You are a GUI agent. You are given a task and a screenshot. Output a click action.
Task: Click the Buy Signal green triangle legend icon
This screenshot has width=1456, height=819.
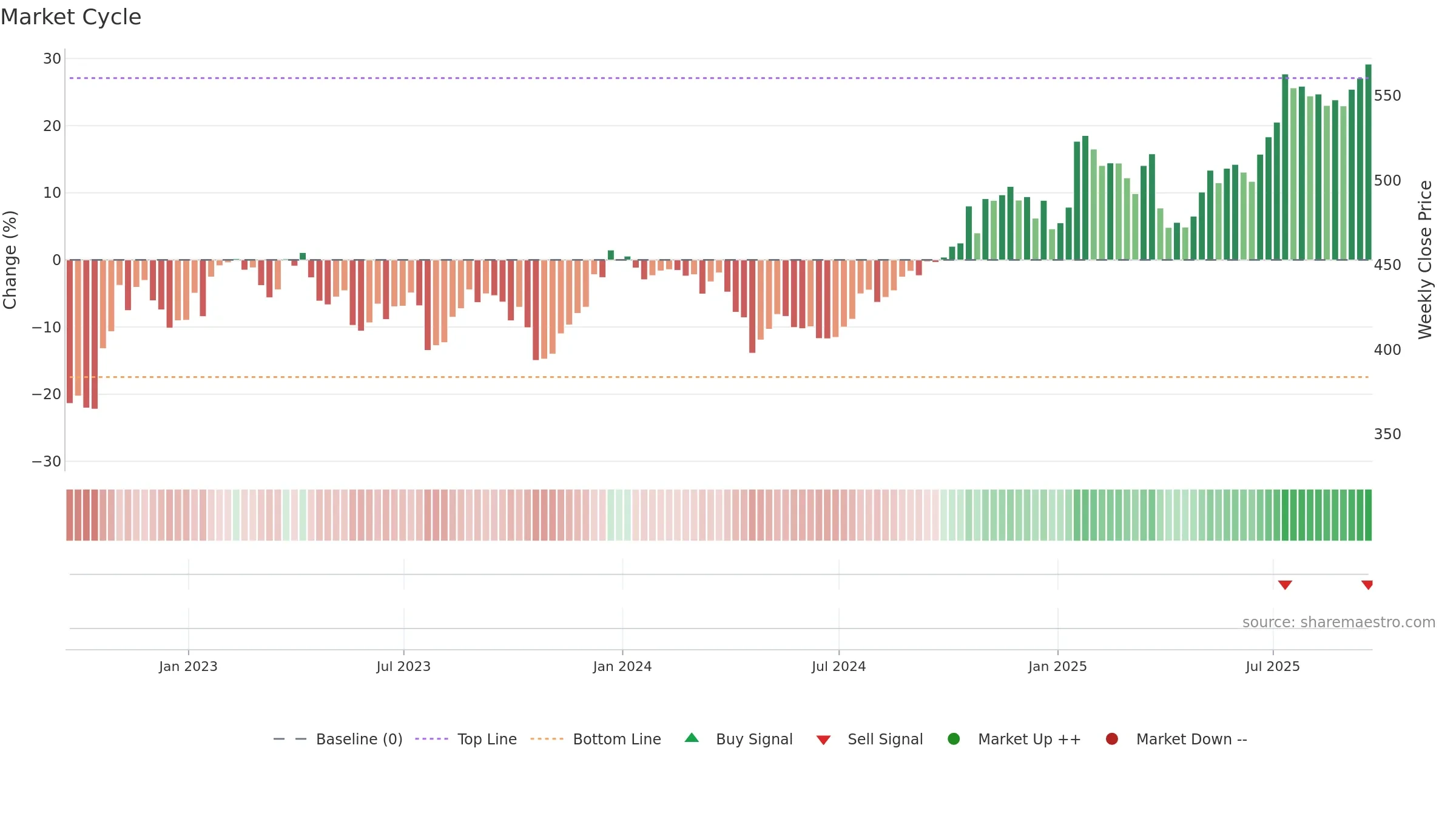(x=692, y=738)
